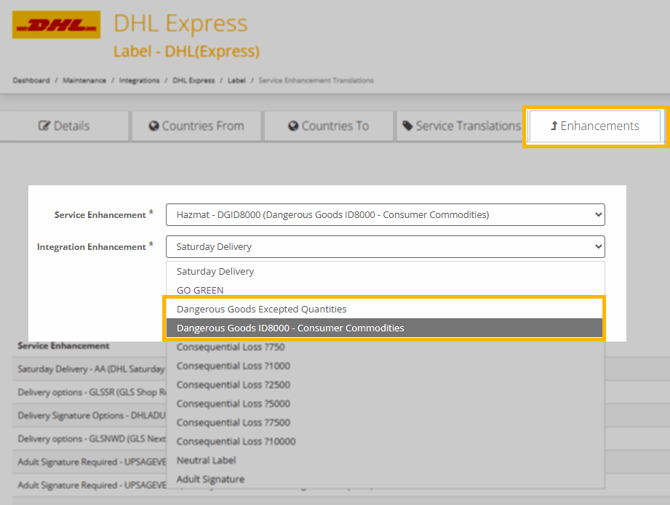Choose Consequential Loss ?750 option
670x505 pixels.
[x=385, y=347]
